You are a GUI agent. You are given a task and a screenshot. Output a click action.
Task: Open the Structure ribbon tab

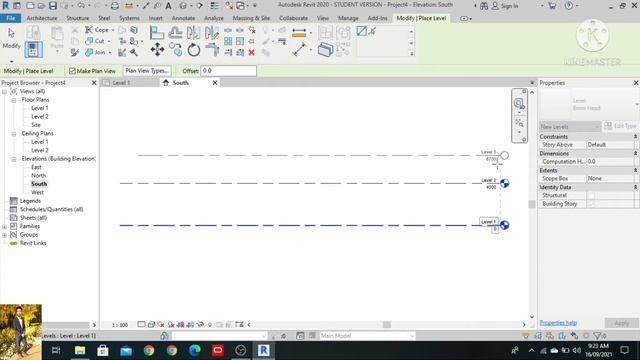[x=78, y=18]
